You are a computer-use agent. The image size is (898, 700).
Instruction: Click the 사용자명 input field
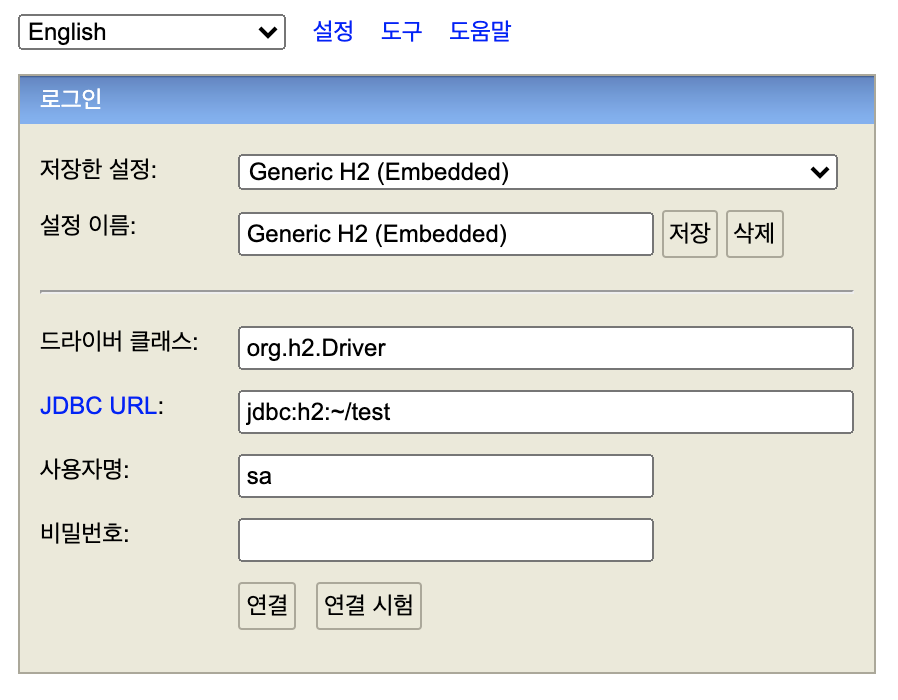click(446, 476)
